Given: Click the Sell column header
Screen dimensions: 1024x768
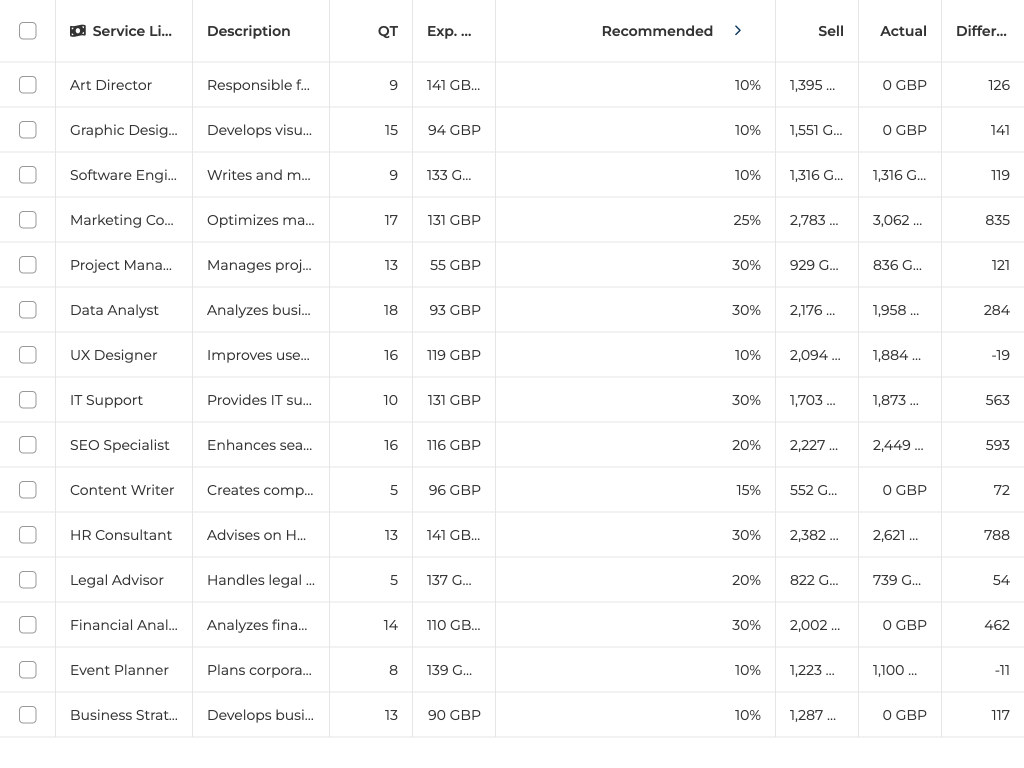Looking at the screenshot, I should point(830,31).
